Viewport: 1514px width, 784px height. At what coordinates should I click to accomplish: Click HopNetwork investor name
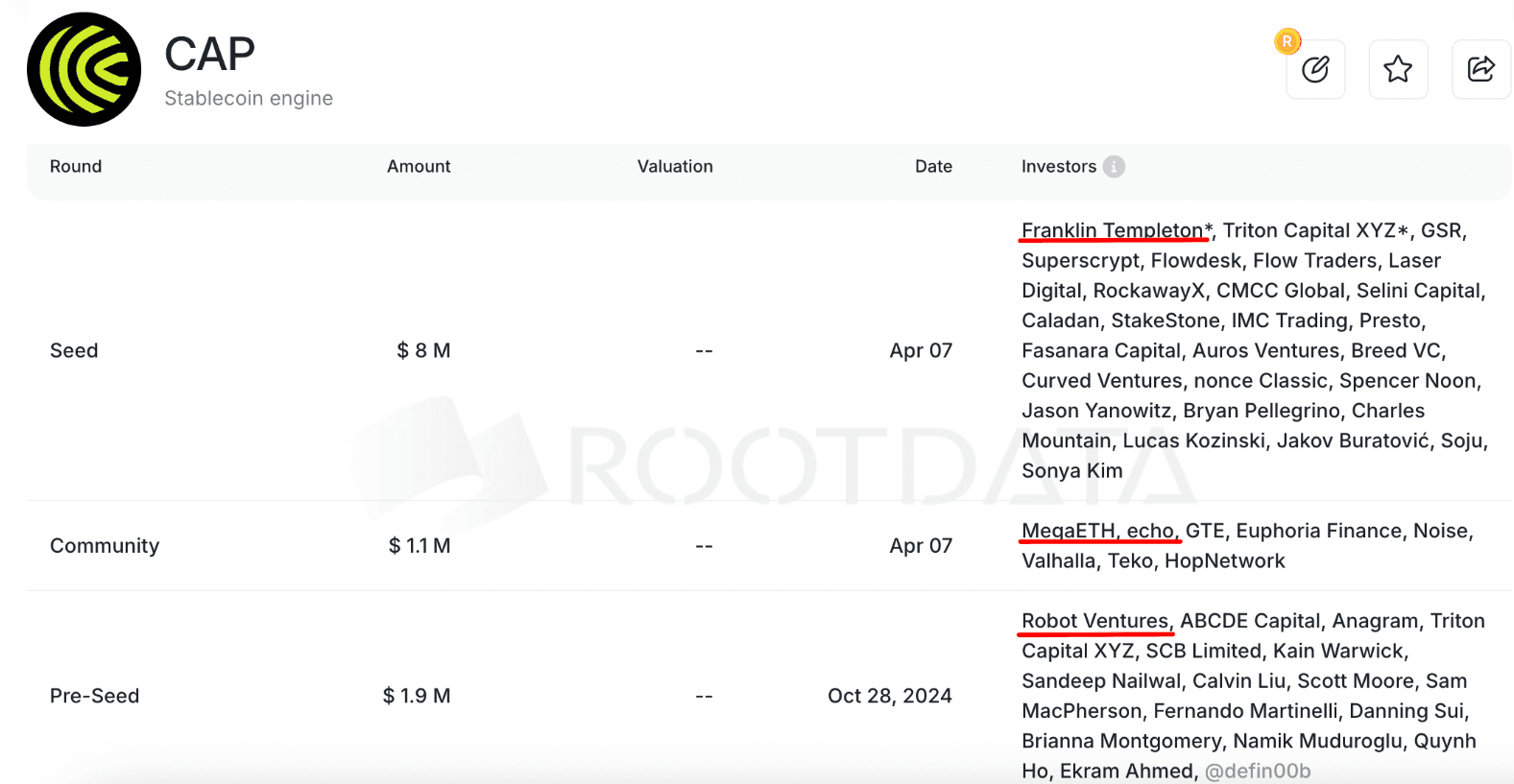coord(1224,560)
